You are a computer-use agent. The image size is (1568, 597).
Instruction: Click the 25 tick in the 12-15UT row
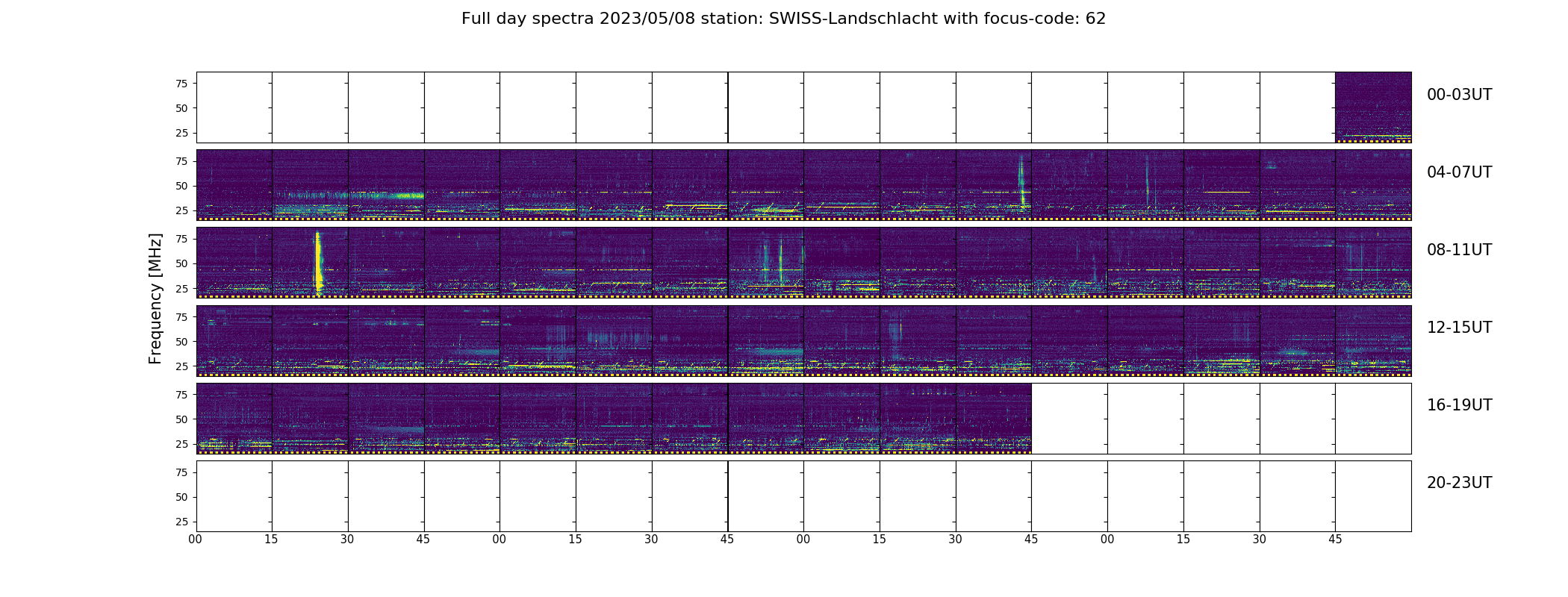[181, 366]
